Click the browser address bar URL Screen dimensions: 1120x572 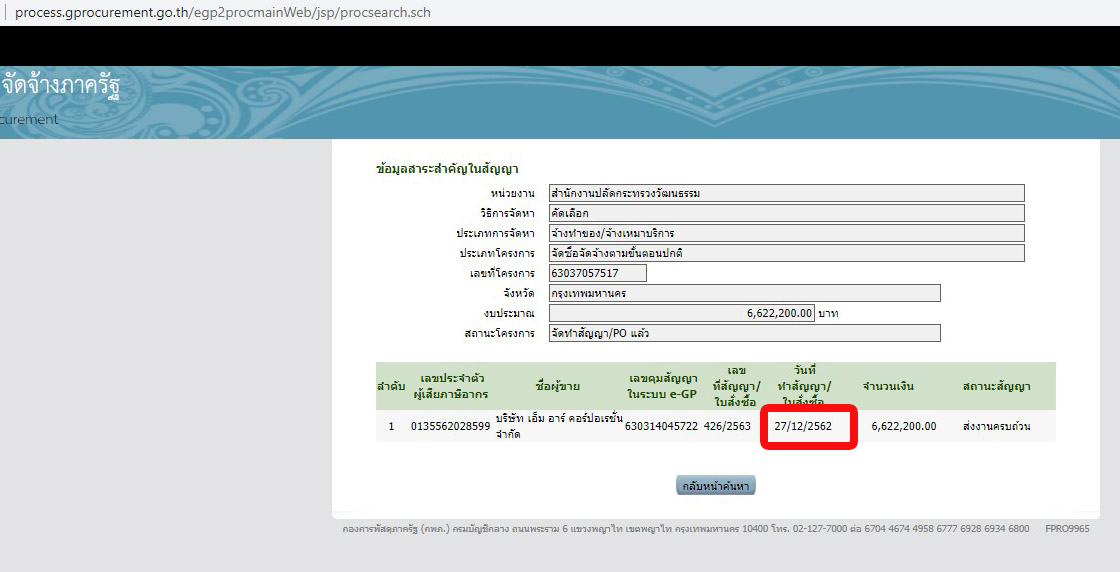pyautogui.click(x=222, y=13)
